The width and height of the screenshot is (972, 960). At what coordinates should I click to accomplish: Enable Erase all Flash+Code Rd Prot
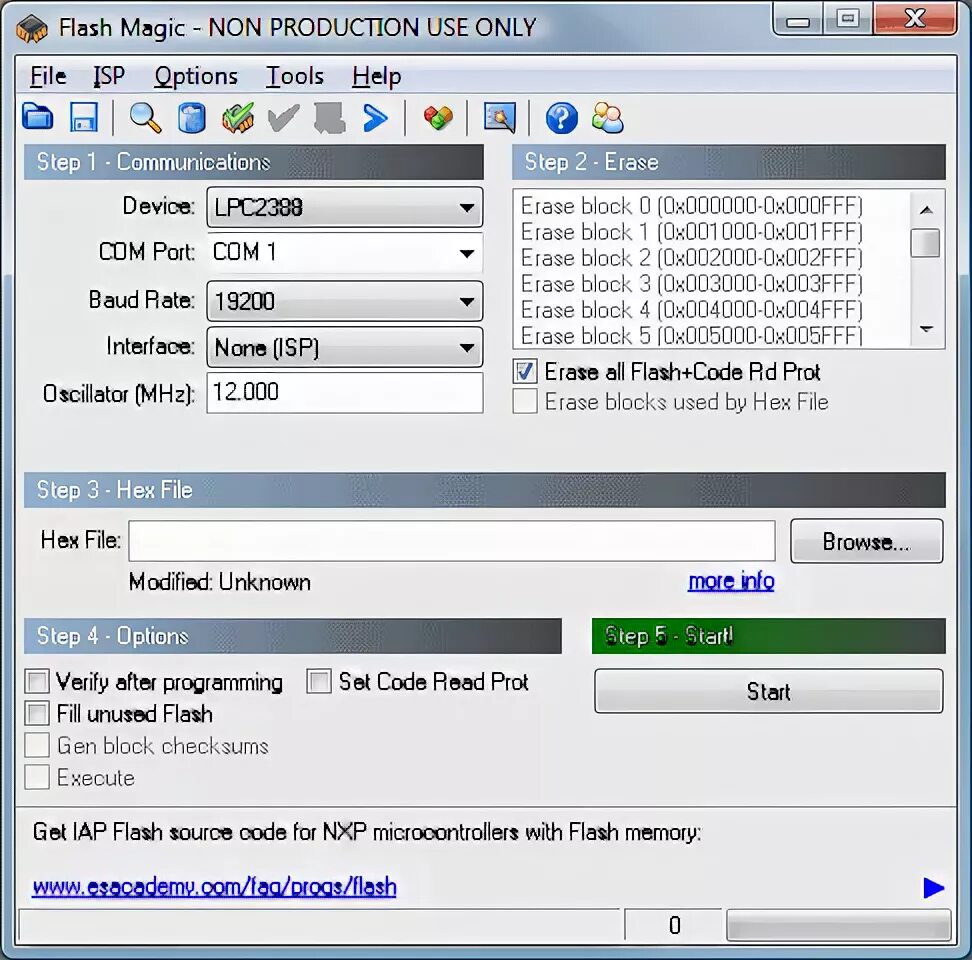click(x=524, y=371)
